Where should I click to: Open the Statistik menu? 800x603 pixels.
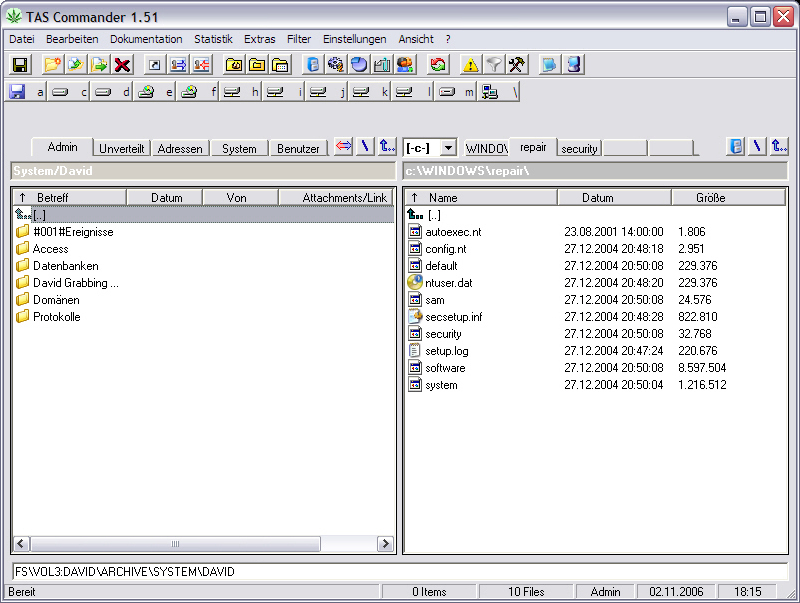213,39
